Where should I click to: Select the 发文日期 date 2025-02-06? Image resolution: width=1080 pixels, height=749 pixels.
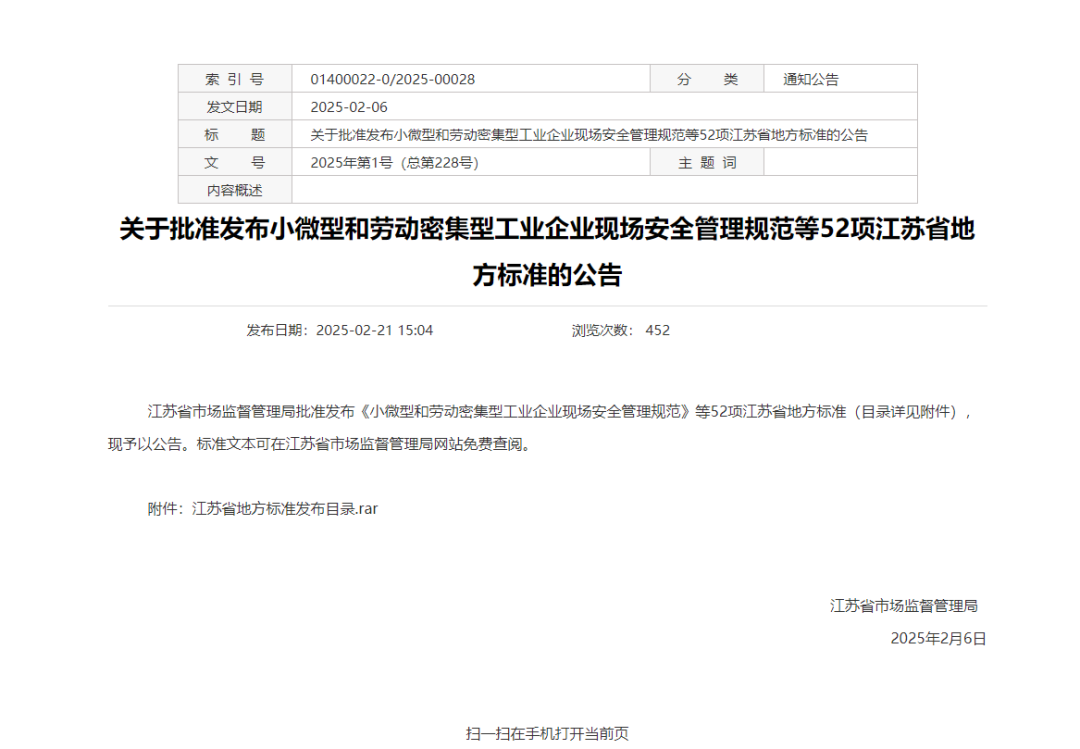(x=350, y=105)
